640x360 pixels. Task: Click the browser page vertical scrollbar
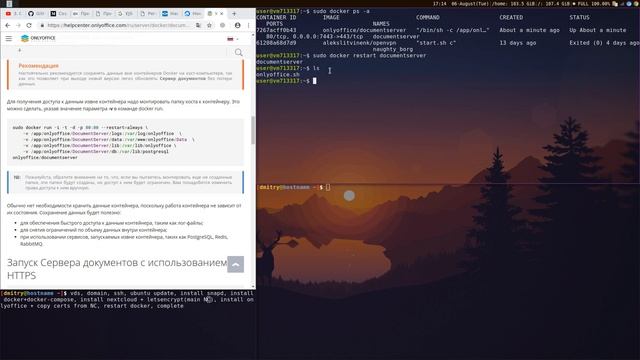253,131
